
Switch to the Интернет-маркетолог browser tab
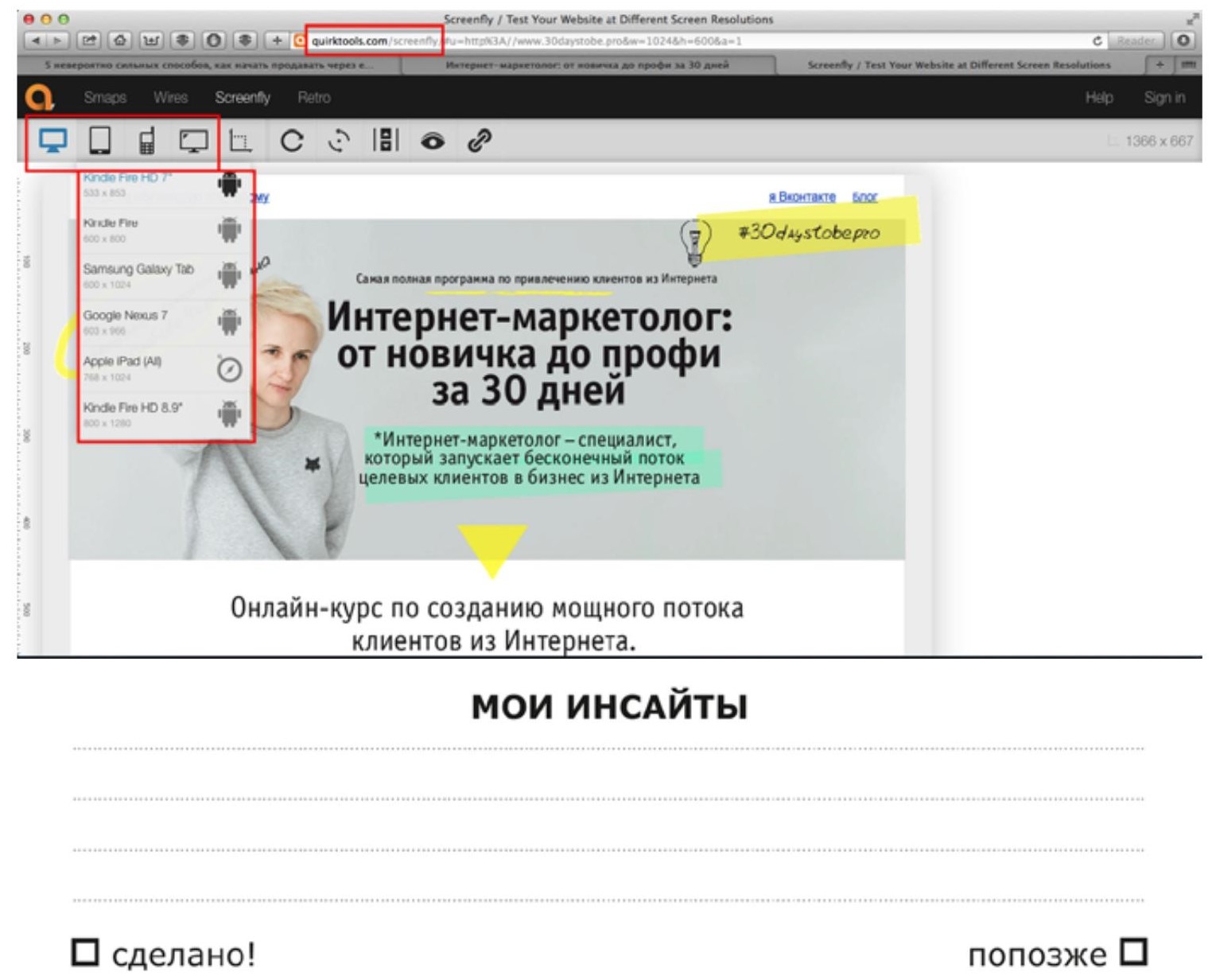(587, 65)
